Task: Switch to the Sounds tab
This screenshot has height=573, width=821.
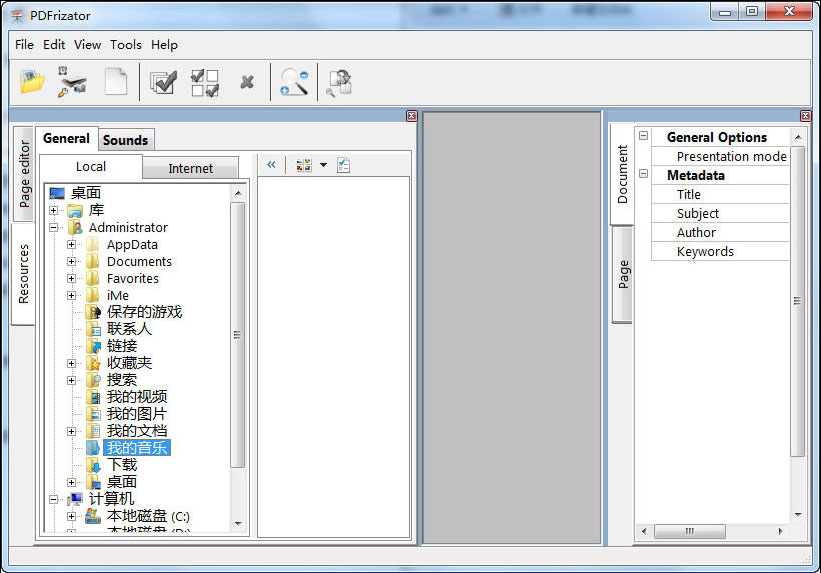Action: pos(126,140)
